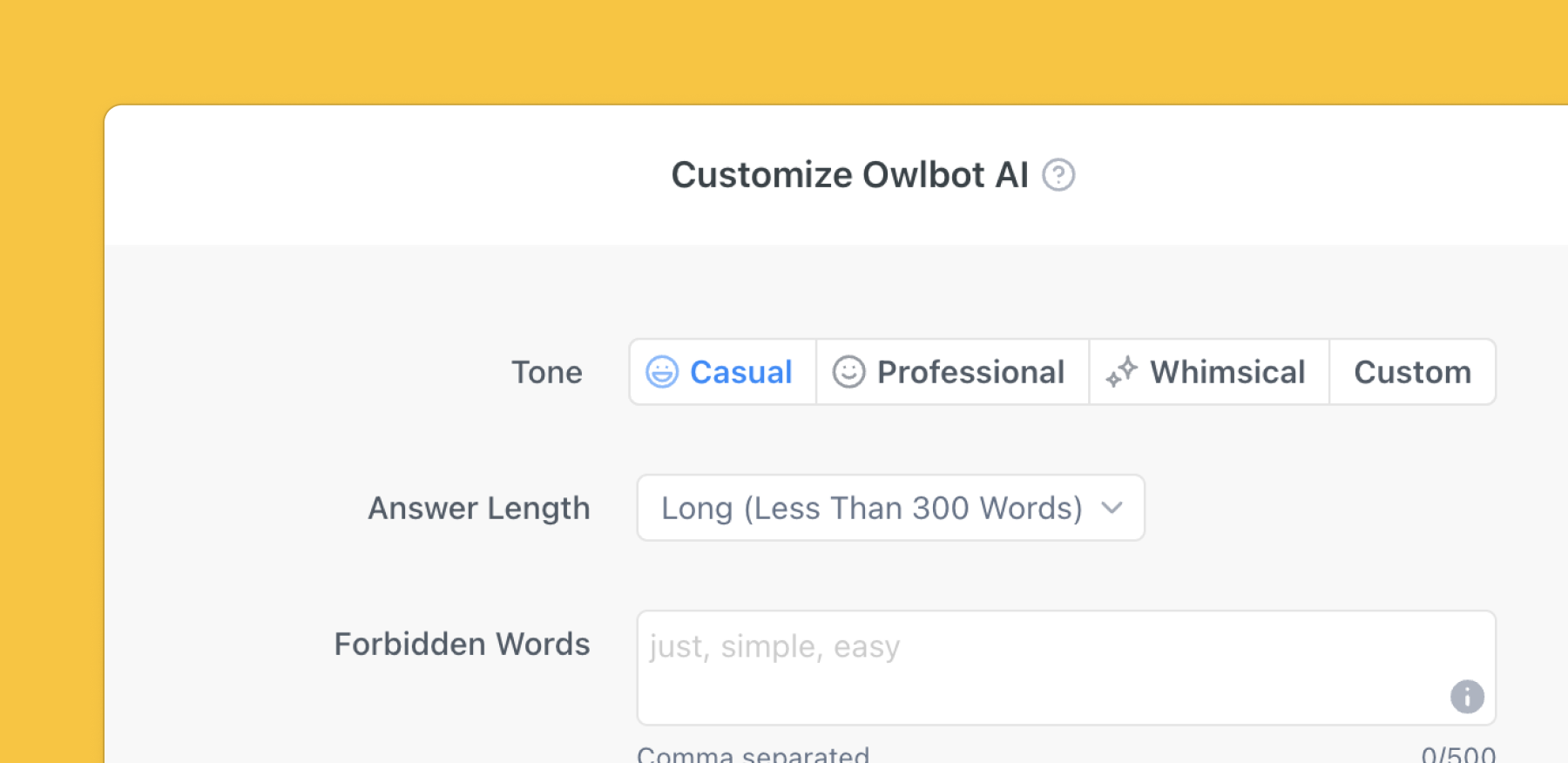Viewport: 1568px width, 763px height.
Task: Click the Comma separated hint text
Action: [x=753, y=754]
